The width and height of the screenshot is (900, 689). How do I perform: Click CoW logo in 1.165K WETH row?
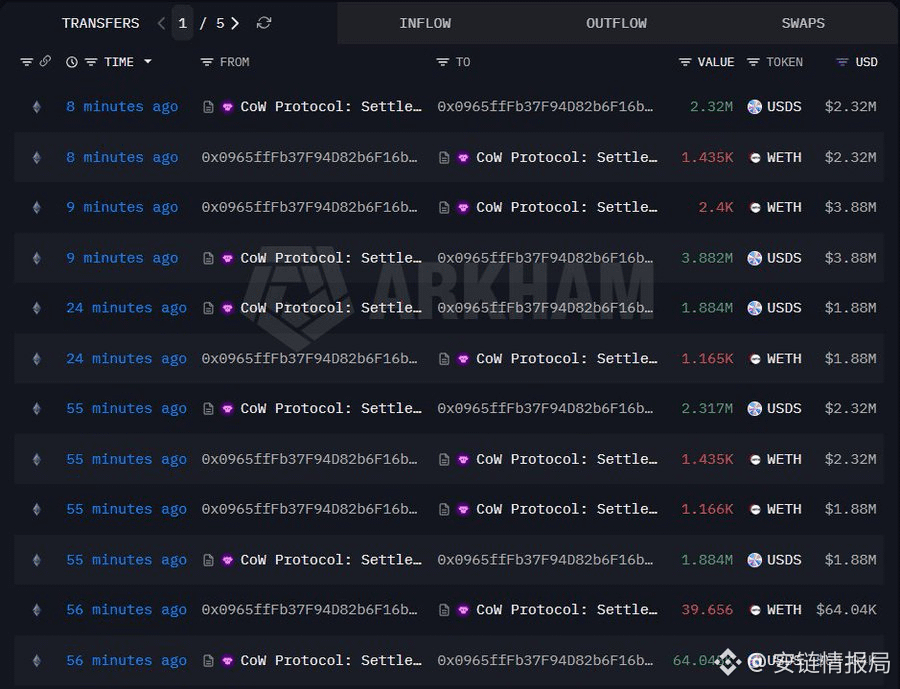(x=463, y=359)
